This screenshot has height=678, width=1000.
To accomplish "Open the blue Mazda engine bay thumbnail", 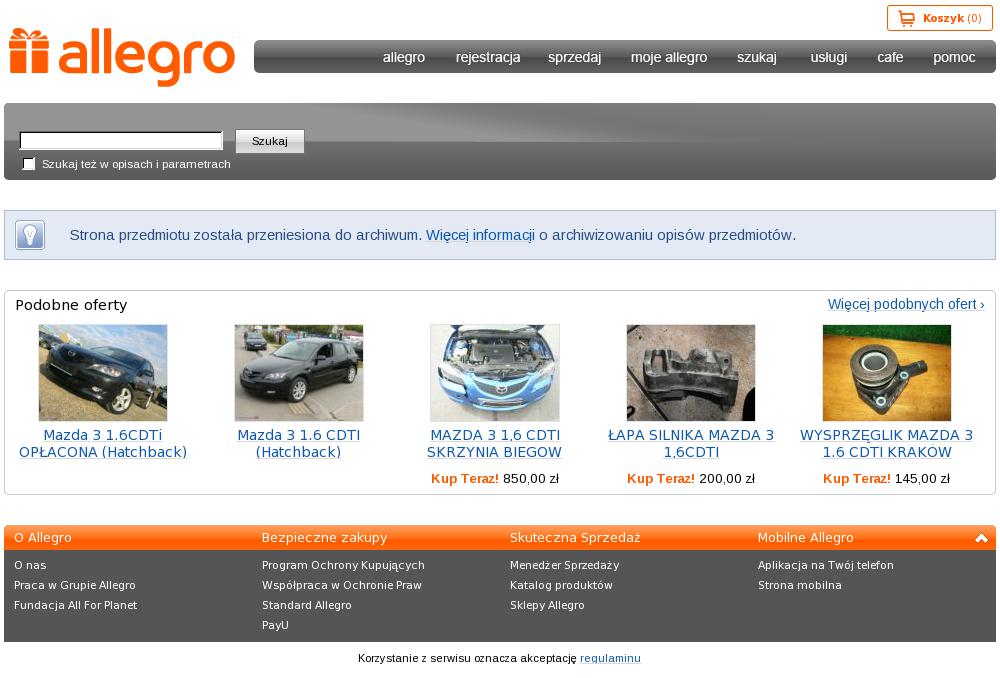I will (x=494, y=372).
